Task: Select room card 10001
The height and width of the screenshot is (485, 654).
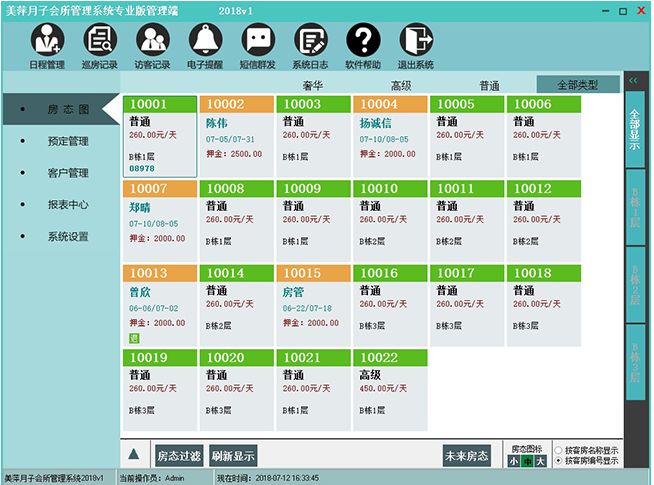Action: 160,137
